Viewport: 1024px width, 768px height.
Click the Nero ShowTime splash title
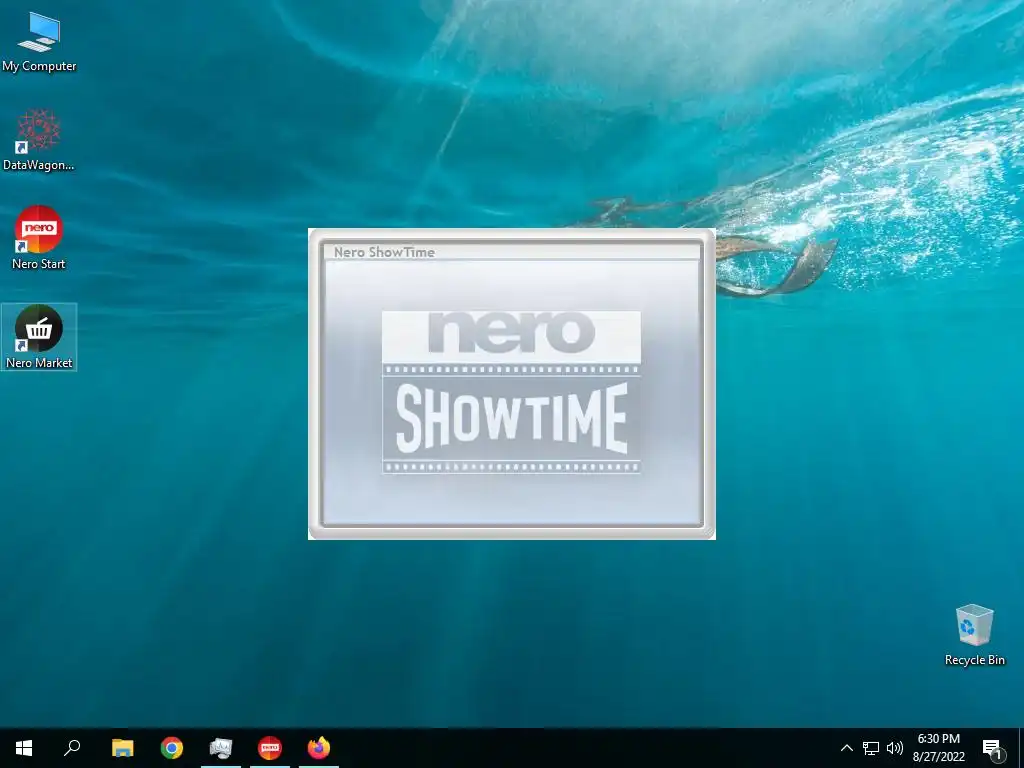[384, 252]
